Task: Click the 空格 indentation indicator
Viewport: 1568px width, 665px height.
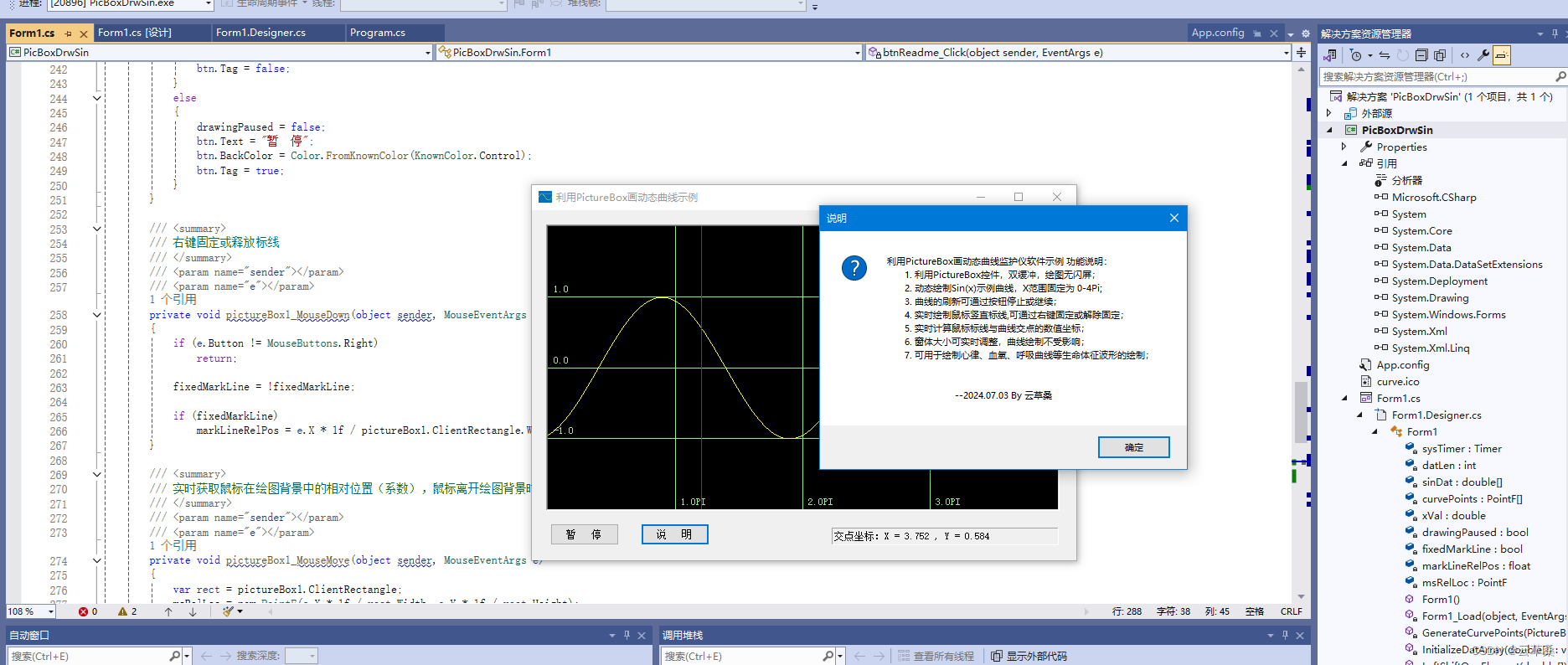Action: pyautogui.click(x=1254, y=611)
